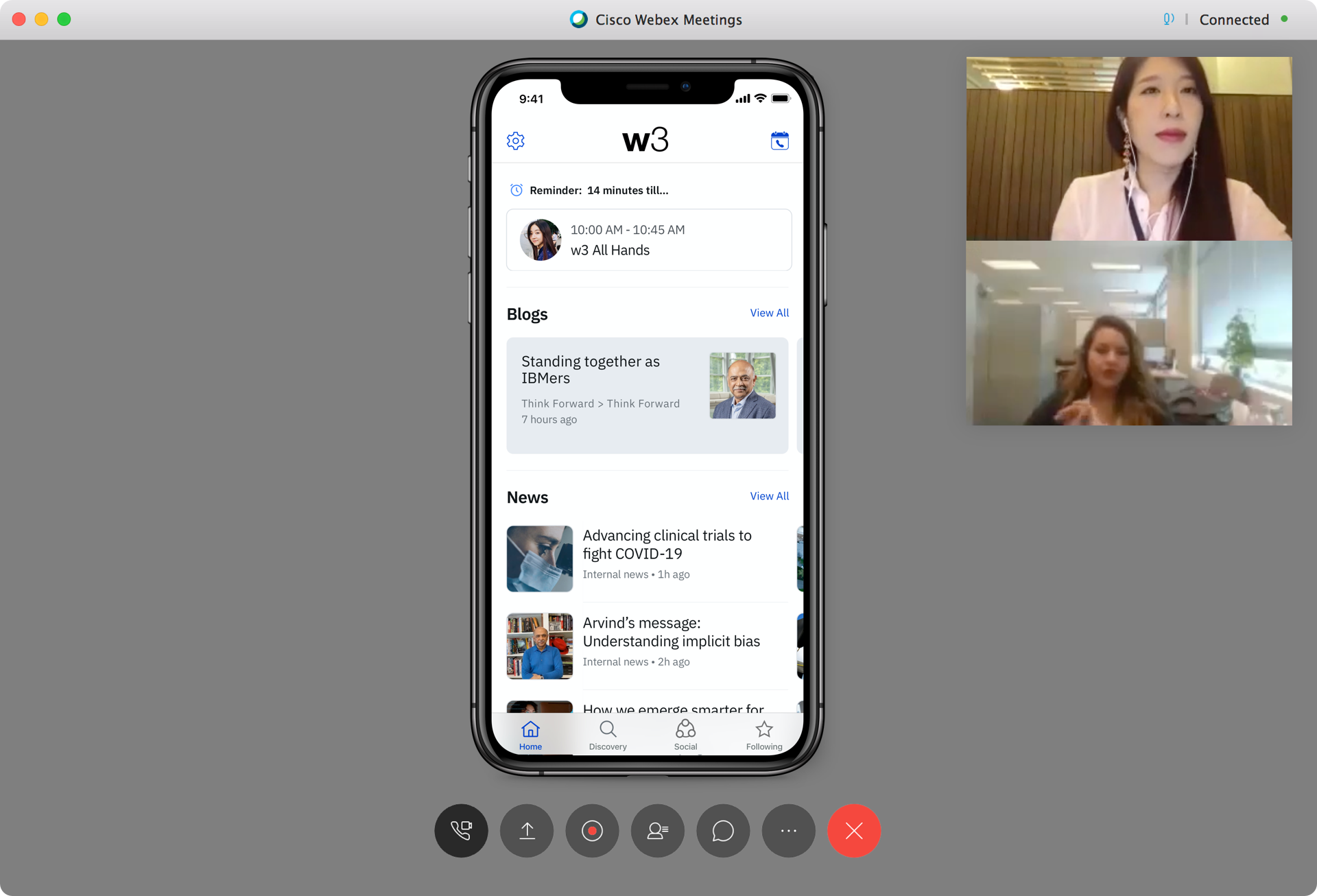
Task: Open Standing together as IBMers blog card
Action: [647, 394]
